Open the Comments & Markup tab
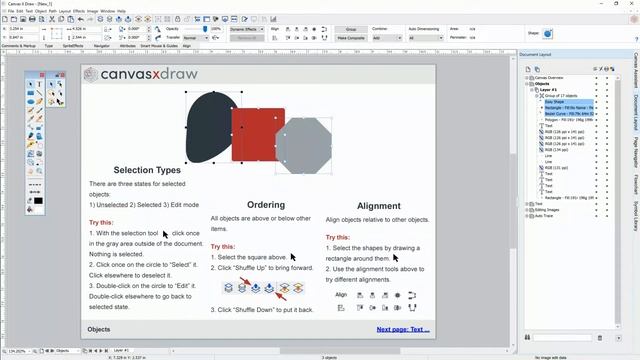This screenshot has height=360, width=640. coord(19,46)
